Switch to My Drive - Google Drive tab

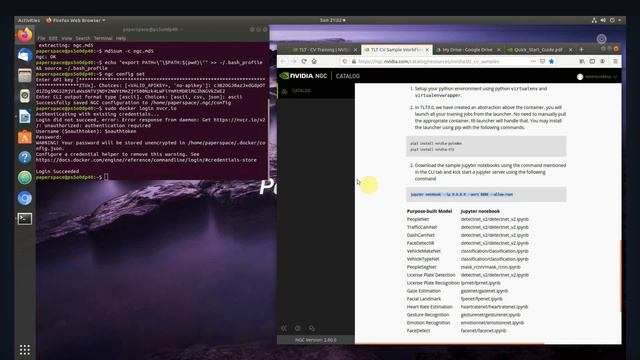(x=467, y=49)
